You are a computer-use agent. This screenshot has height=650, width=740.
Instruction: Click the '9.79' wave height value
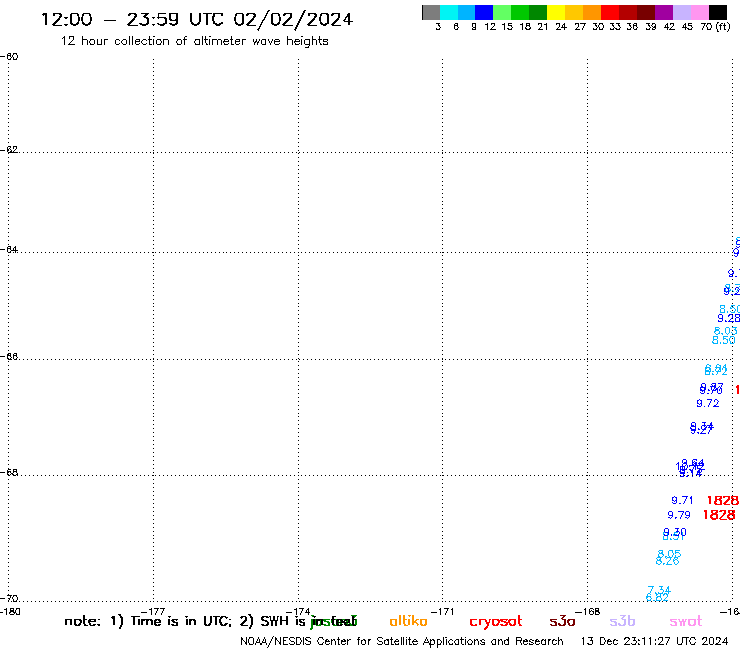[x=679, y=515]
